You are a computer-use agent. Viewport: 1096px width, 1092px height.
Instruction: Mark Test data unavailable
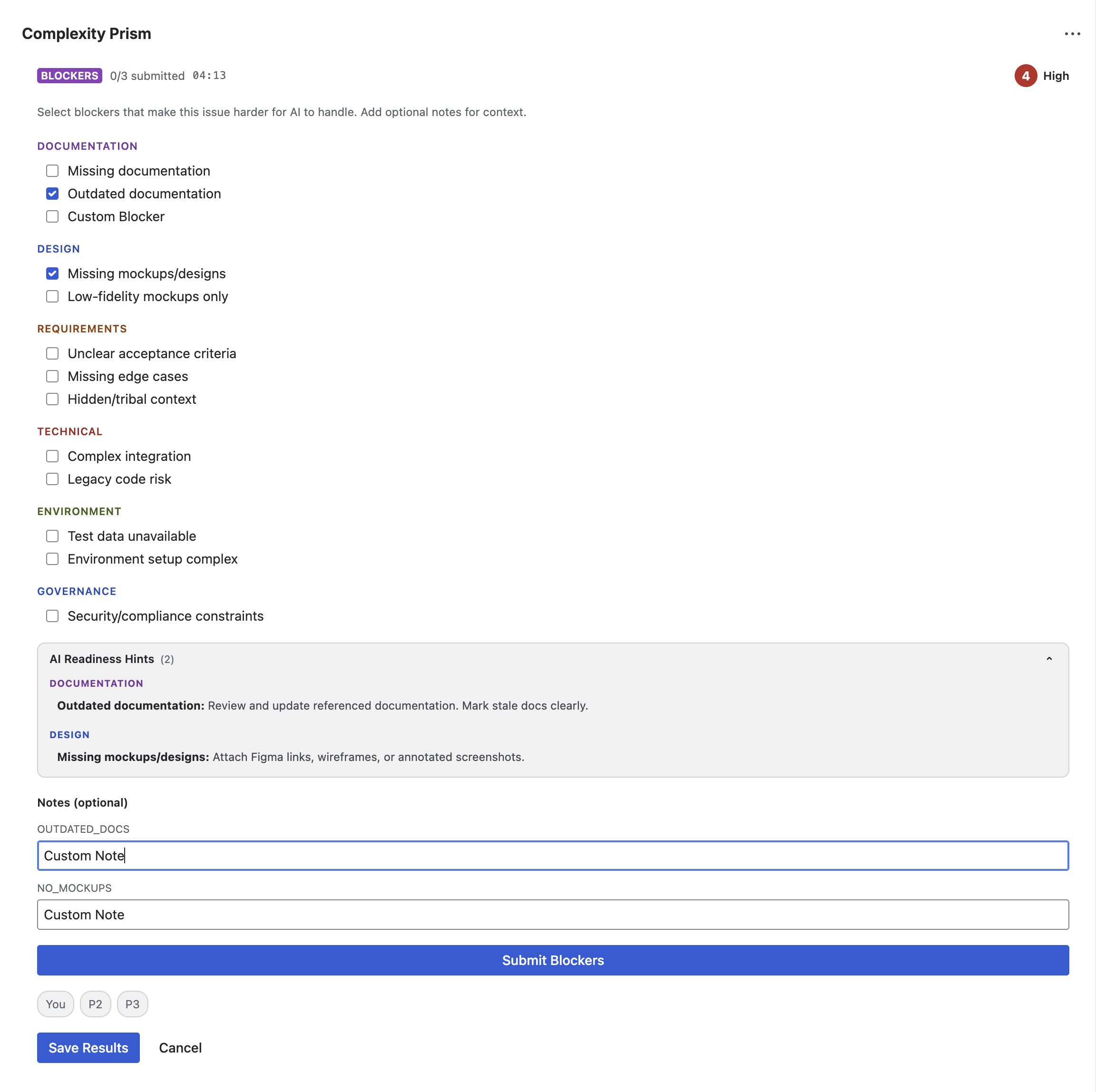click(x=52, y=536)
